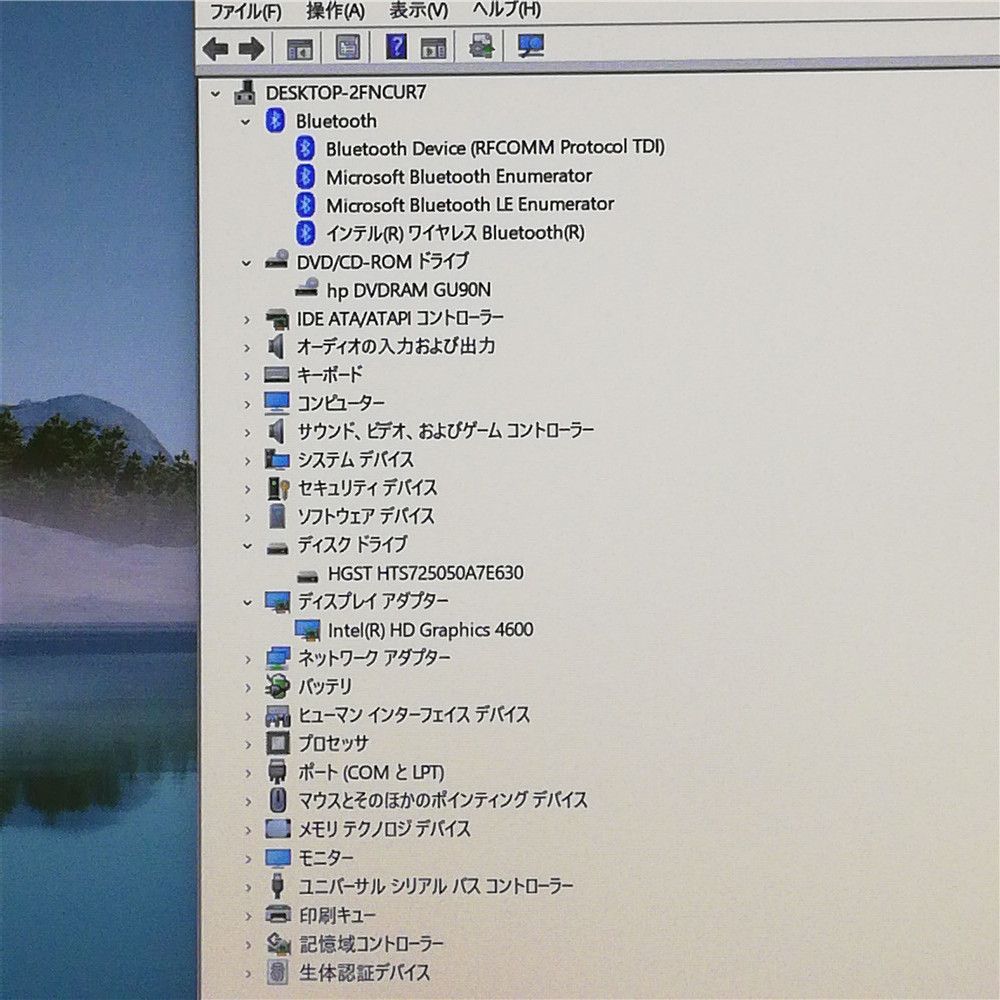Select hp DVDRAM GU90N device
Image resolution: width=1000 pixels, height=1000 pixels.
click(408, 290)
